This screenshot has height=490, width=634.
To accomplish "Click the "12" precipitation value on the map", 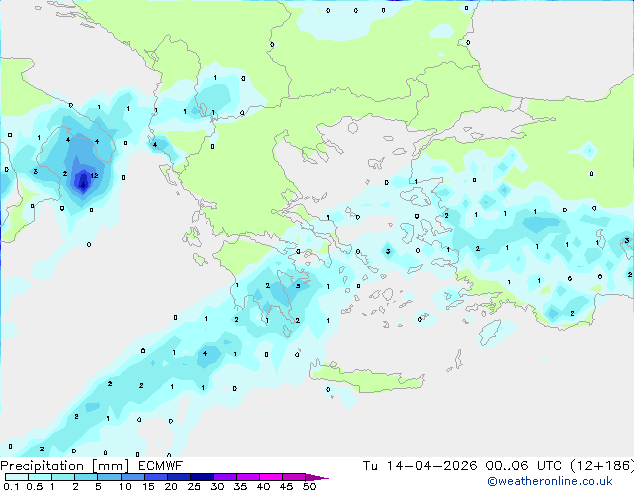I will [94, 175].
